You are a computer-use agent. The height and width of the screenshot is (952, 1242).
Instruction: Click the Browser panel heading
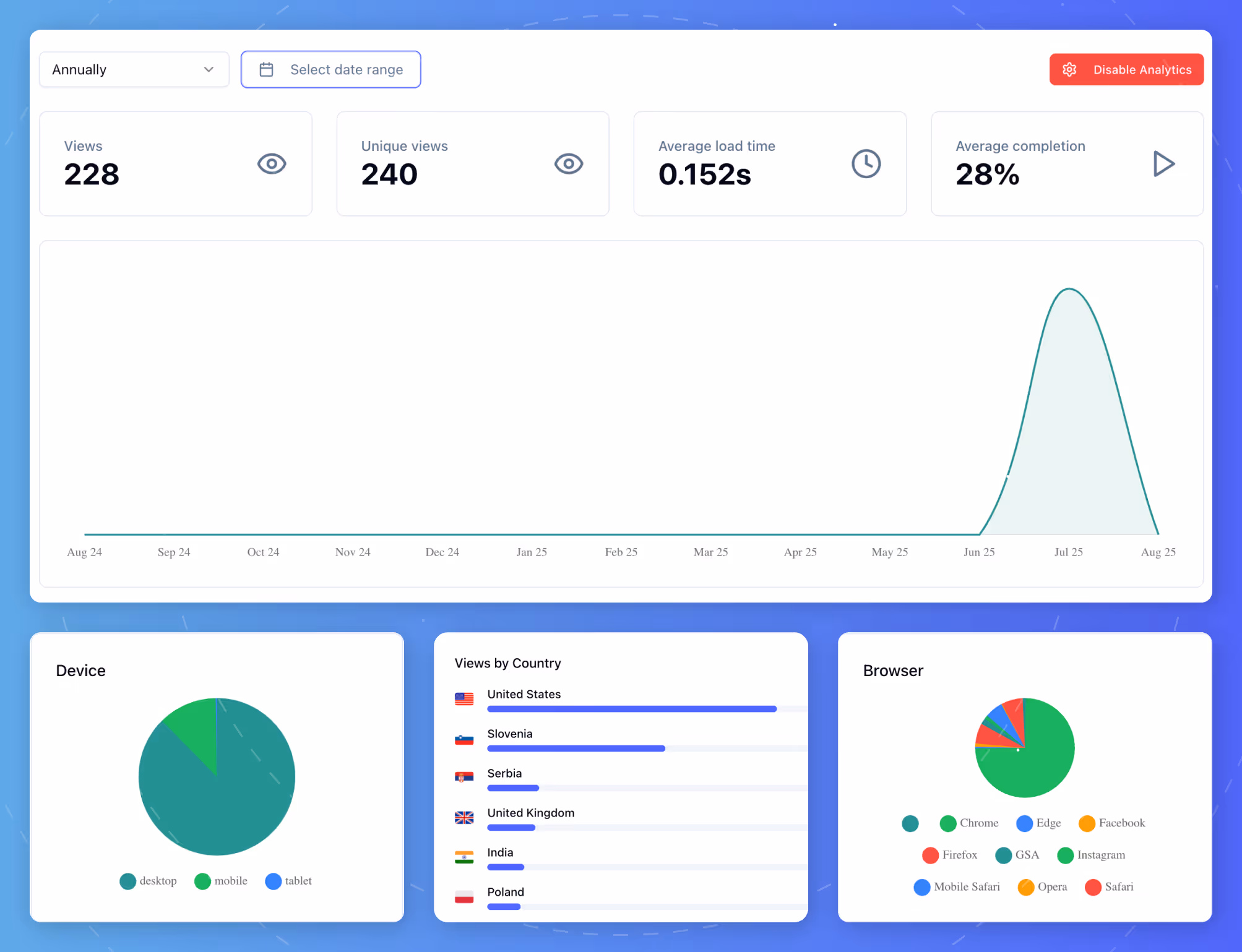[x=893, y=671]
